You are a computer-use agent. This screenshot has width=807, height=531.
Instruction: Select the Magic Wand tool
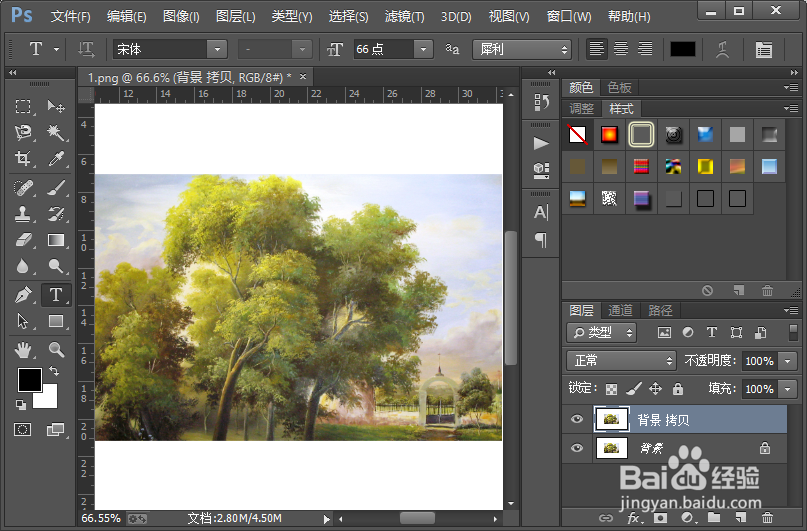(x=56, y=133)
